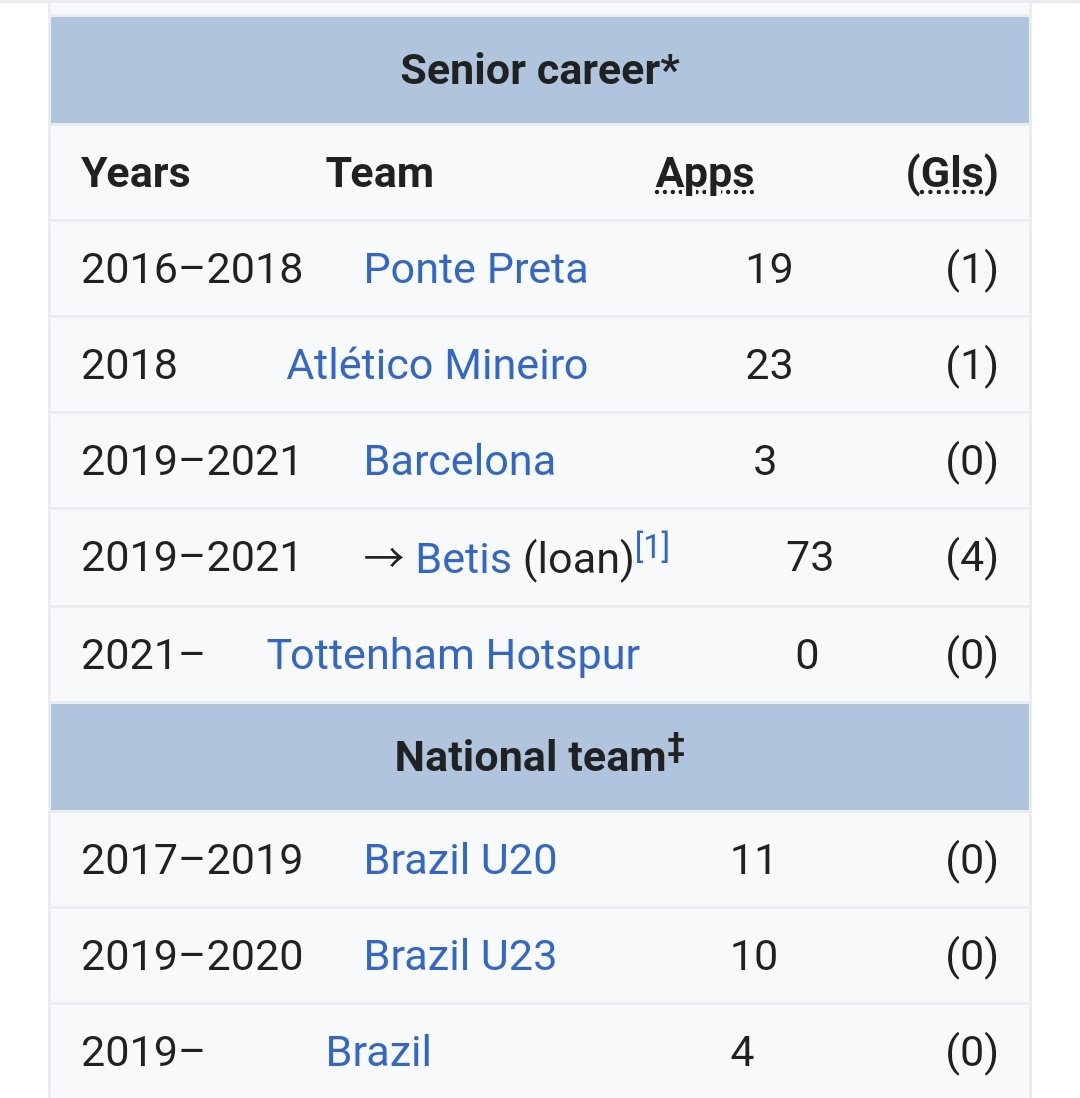The width and height of the screenshot is (1080, 1098).
Task: Click the National team header
Action: (540, 756)
